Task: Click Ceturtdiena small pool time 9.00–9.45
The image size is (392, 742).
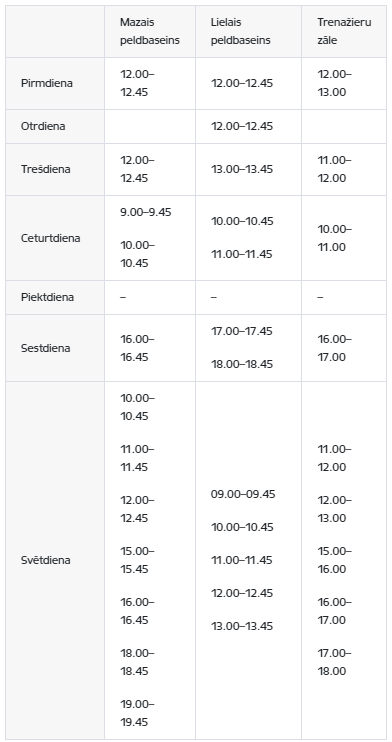Action: pos(146,212)
